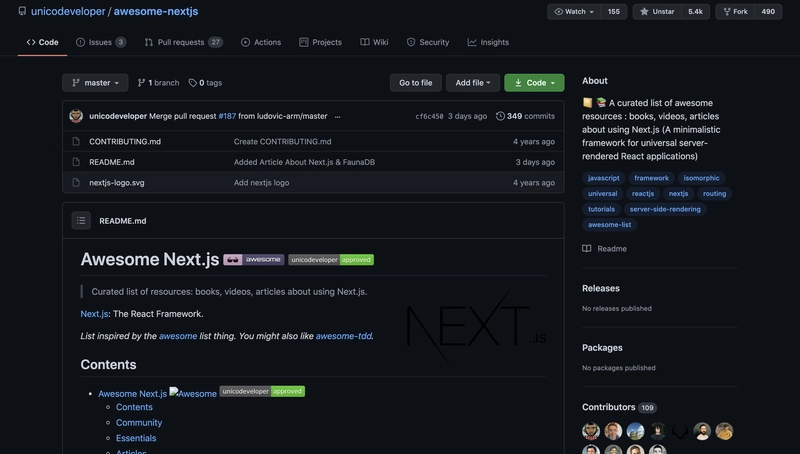Open the green Code download dropdown

534,83
